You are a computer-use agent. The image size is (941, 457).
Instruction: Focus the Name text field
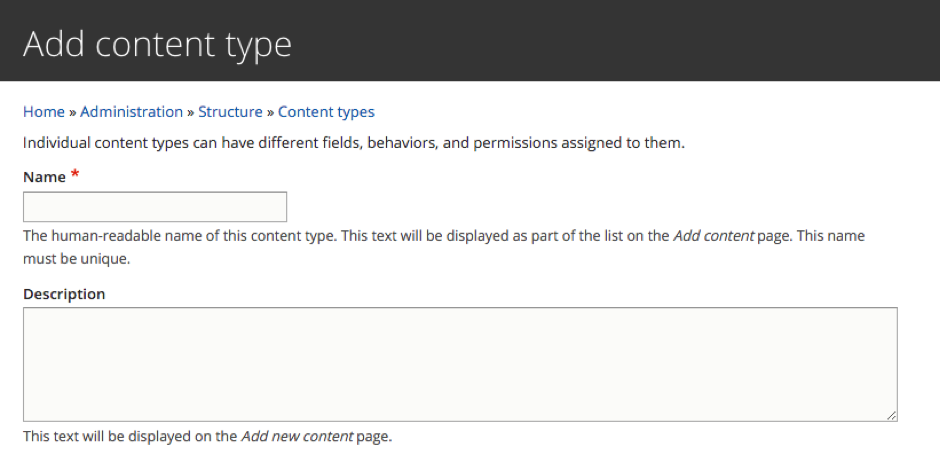click(x=155, y=207)
